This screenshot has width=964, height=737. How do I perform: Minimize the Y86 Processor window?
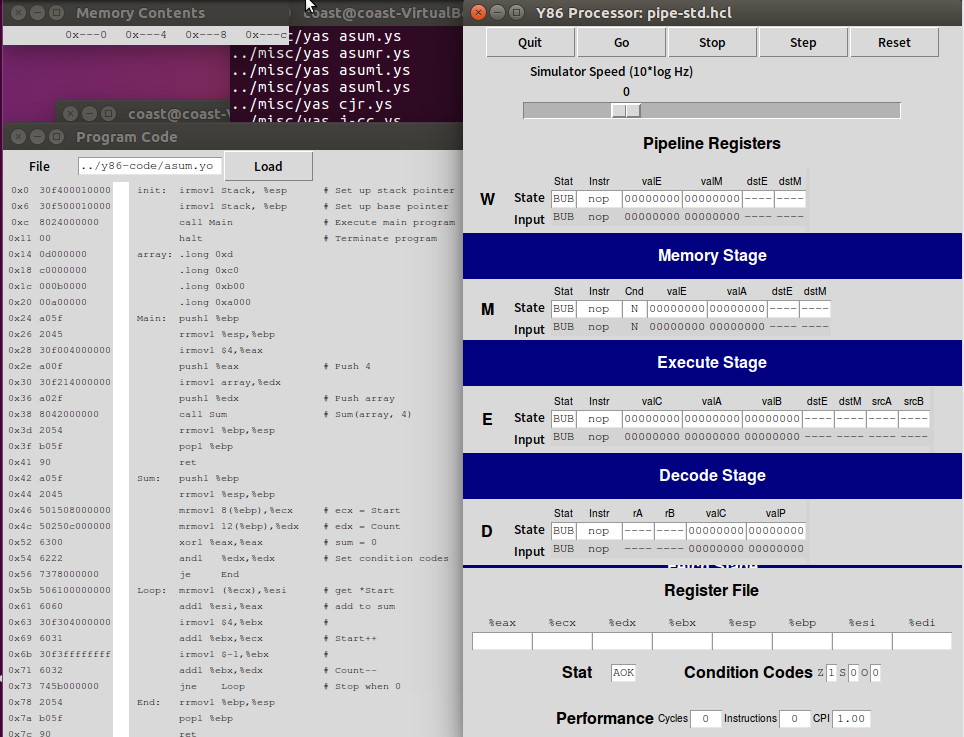(497, 12)
